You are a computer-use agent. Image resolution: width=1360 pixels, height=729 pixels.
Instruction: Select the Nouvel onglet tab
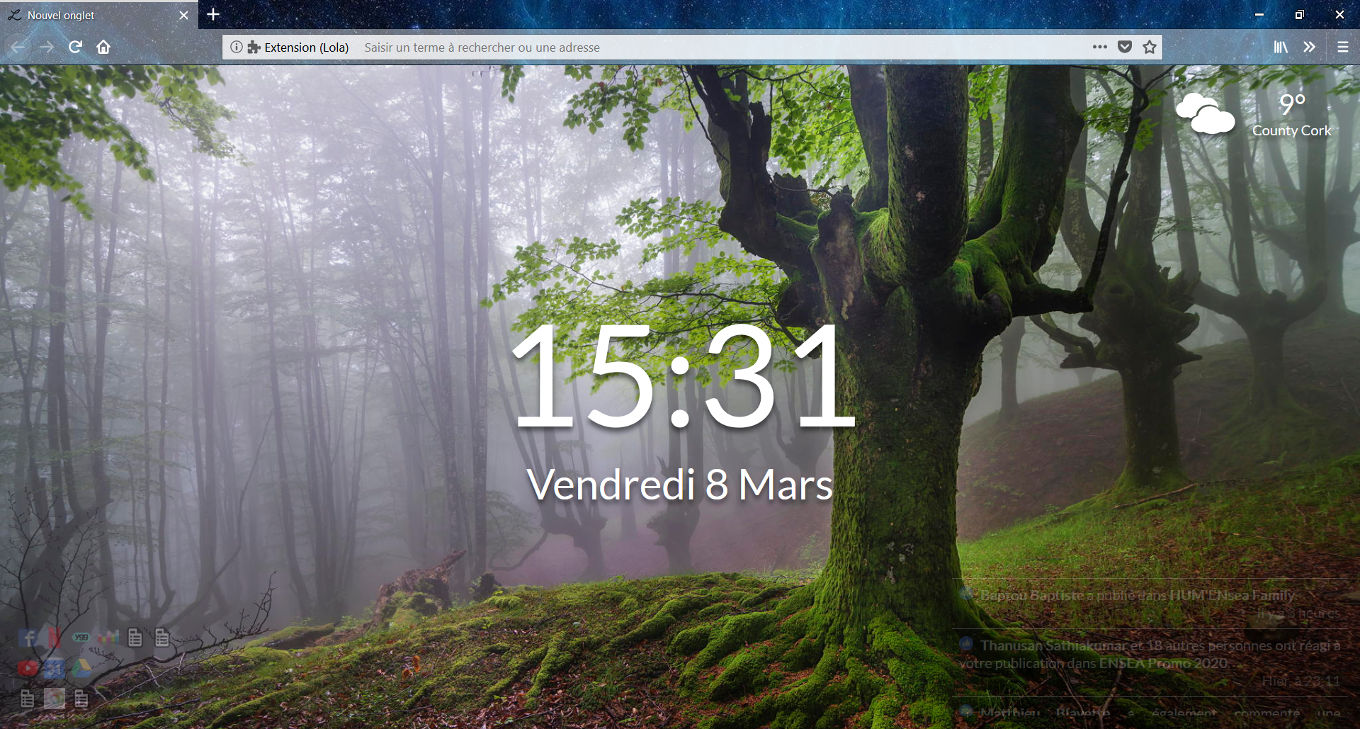[90, 15]
